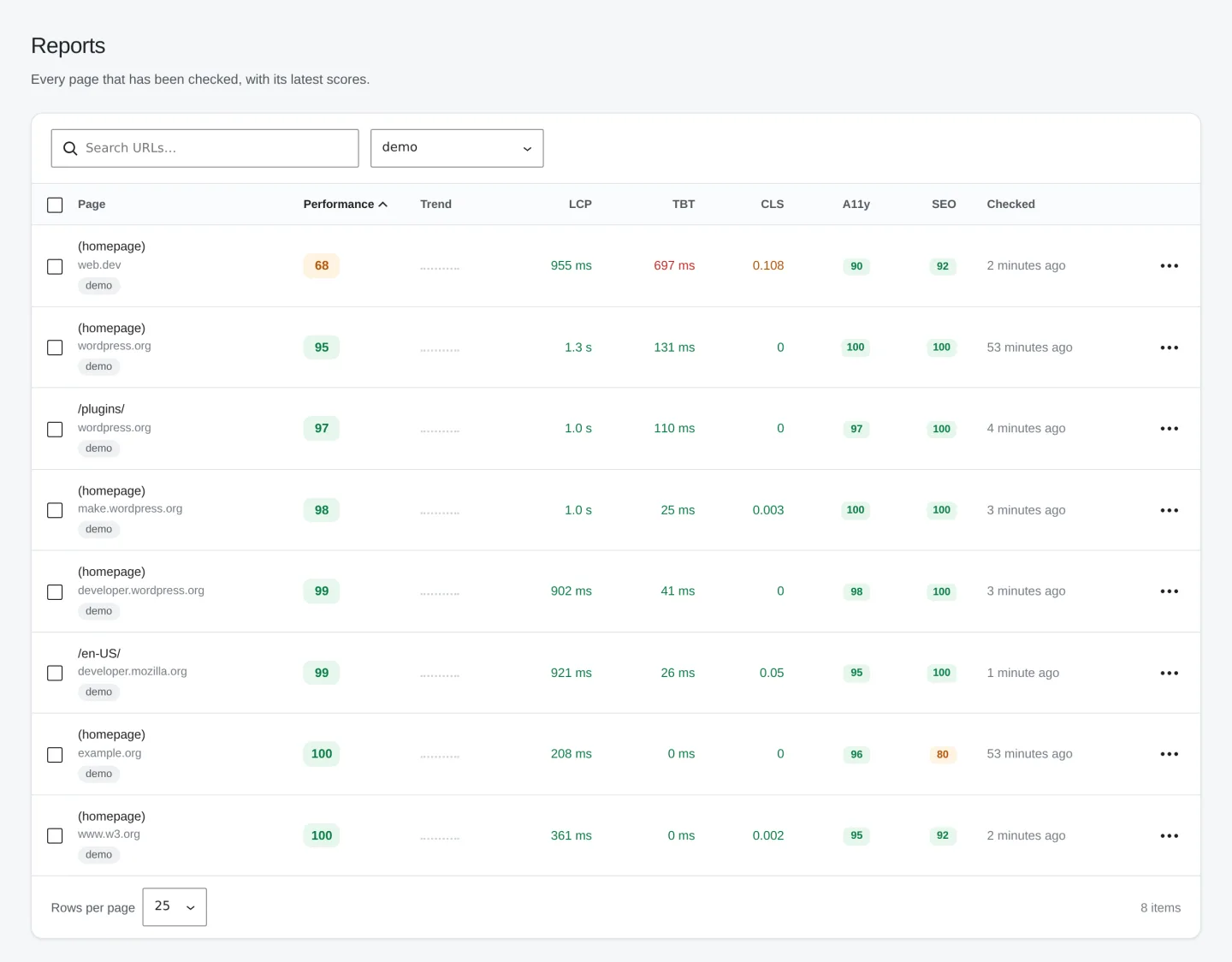Viewport: 1232px width, 962px height.
Task: Select the www.w3.org row checkbox
Action: coord(55,836)
